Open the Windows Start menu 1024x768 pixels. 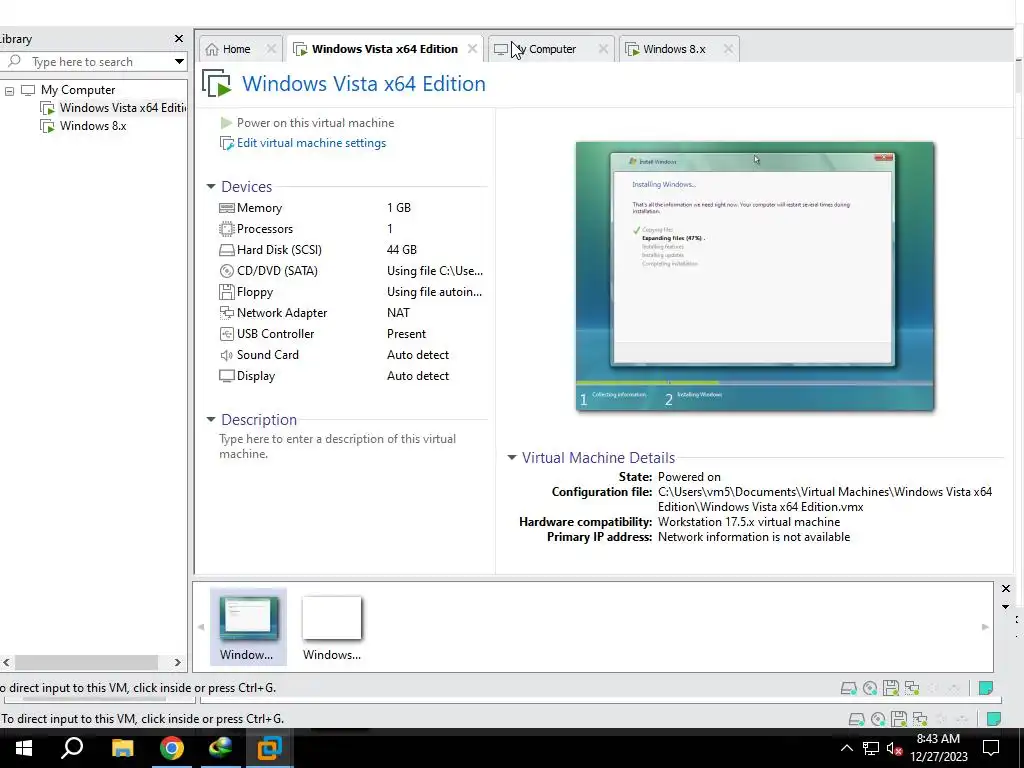click(24, 748)
